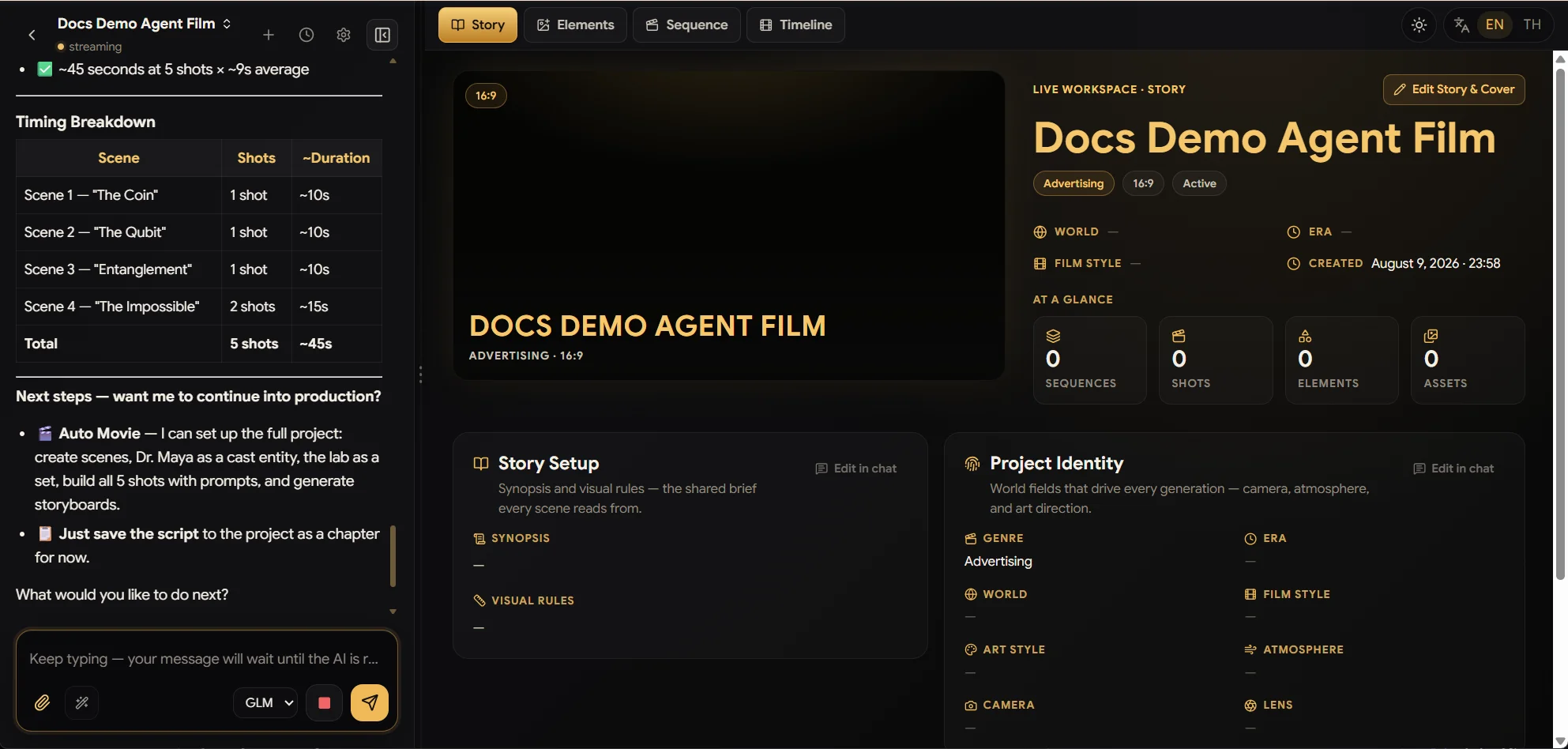Click Scene 1 — "The Coin" cell

click(118, 195)
